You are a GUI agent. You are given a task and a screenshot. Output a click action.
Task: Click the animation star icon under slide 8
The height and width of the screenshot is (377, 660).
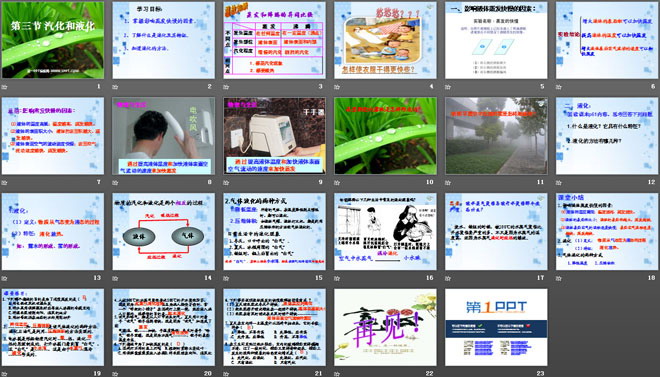[x=115, y=183]
